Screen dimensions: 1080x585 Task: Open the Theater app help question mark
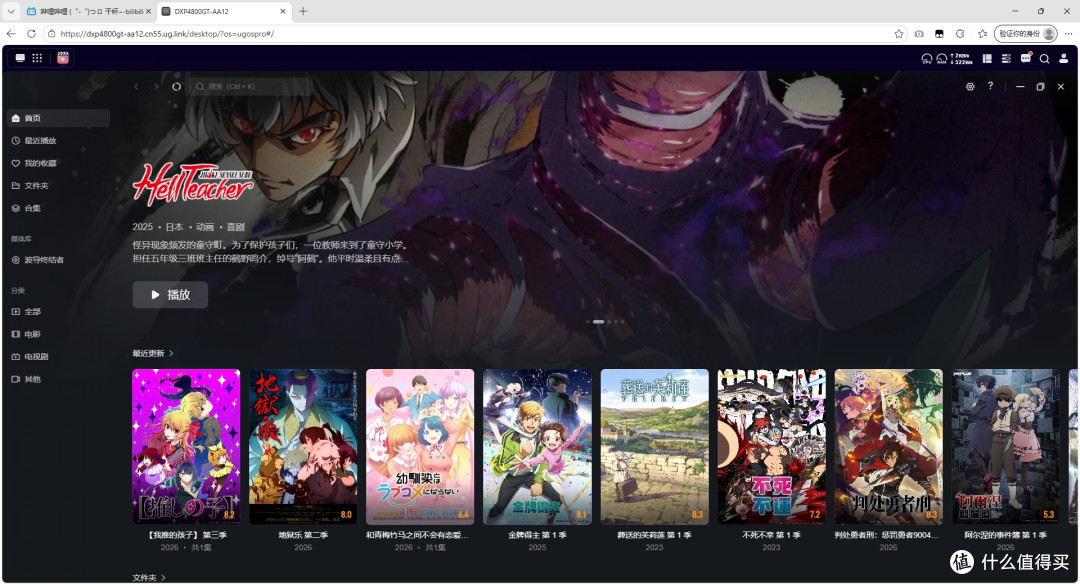coord(990,86)
